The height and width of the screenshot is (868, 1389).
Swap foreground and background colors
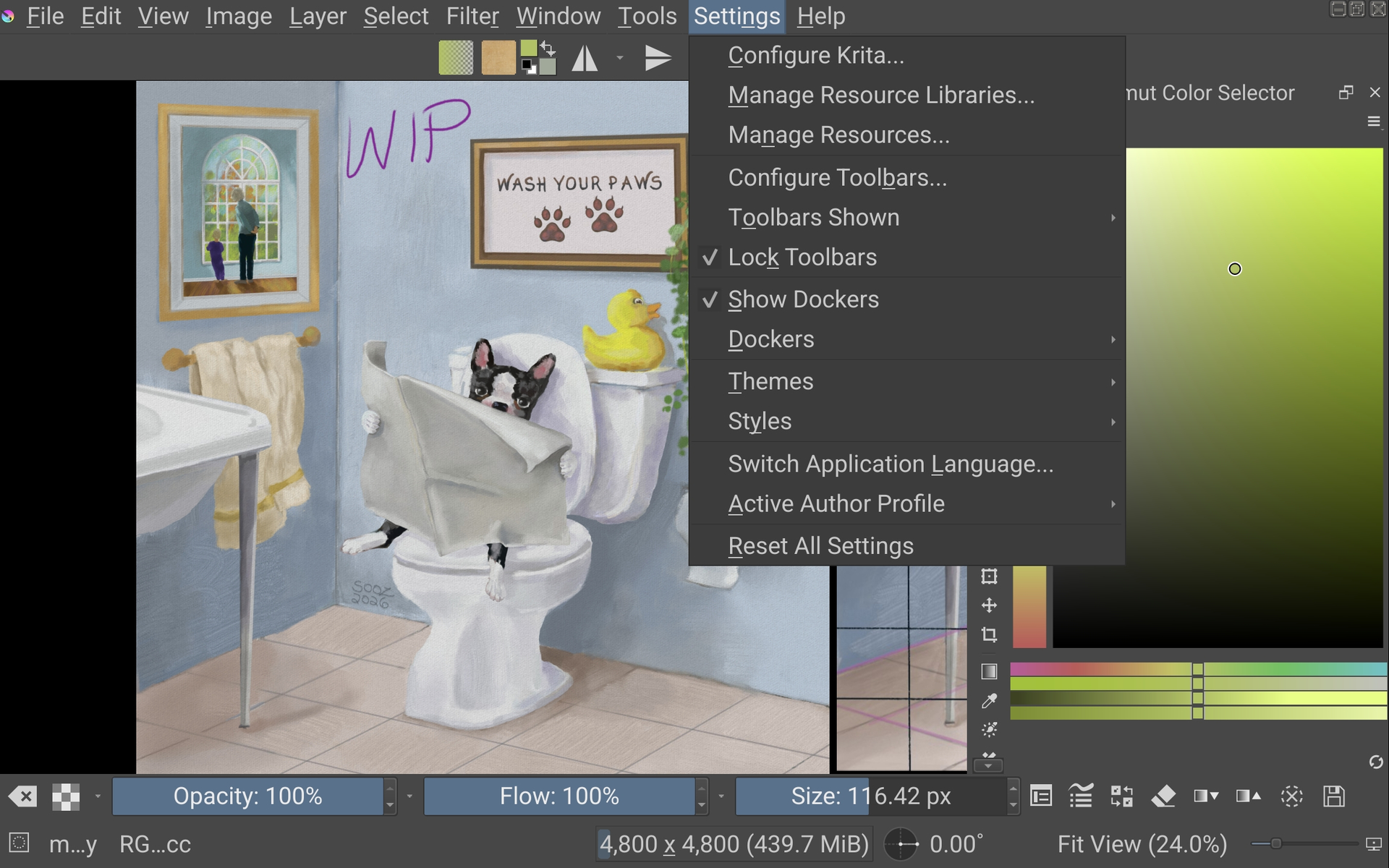click(548, 48)
